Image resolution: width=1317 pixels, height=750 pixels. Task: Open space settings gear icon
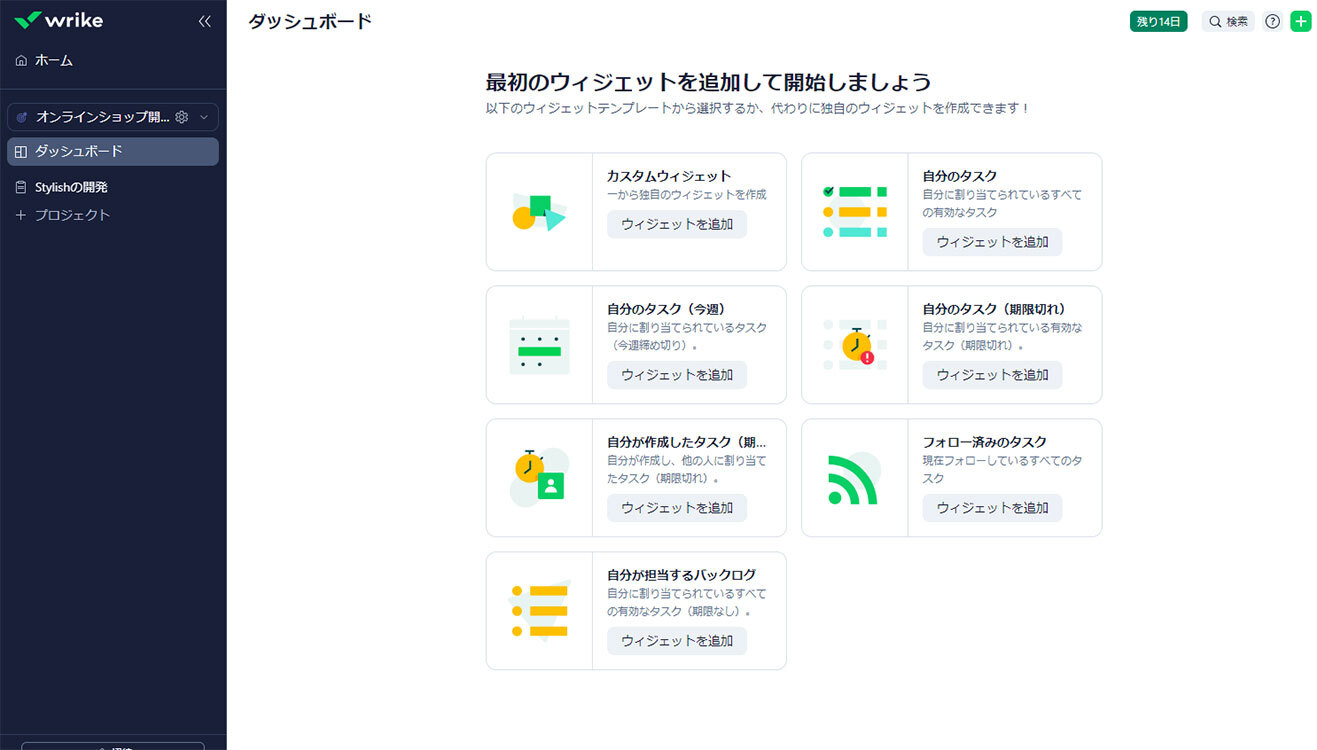pyautogui.click(x=182, y=117)
